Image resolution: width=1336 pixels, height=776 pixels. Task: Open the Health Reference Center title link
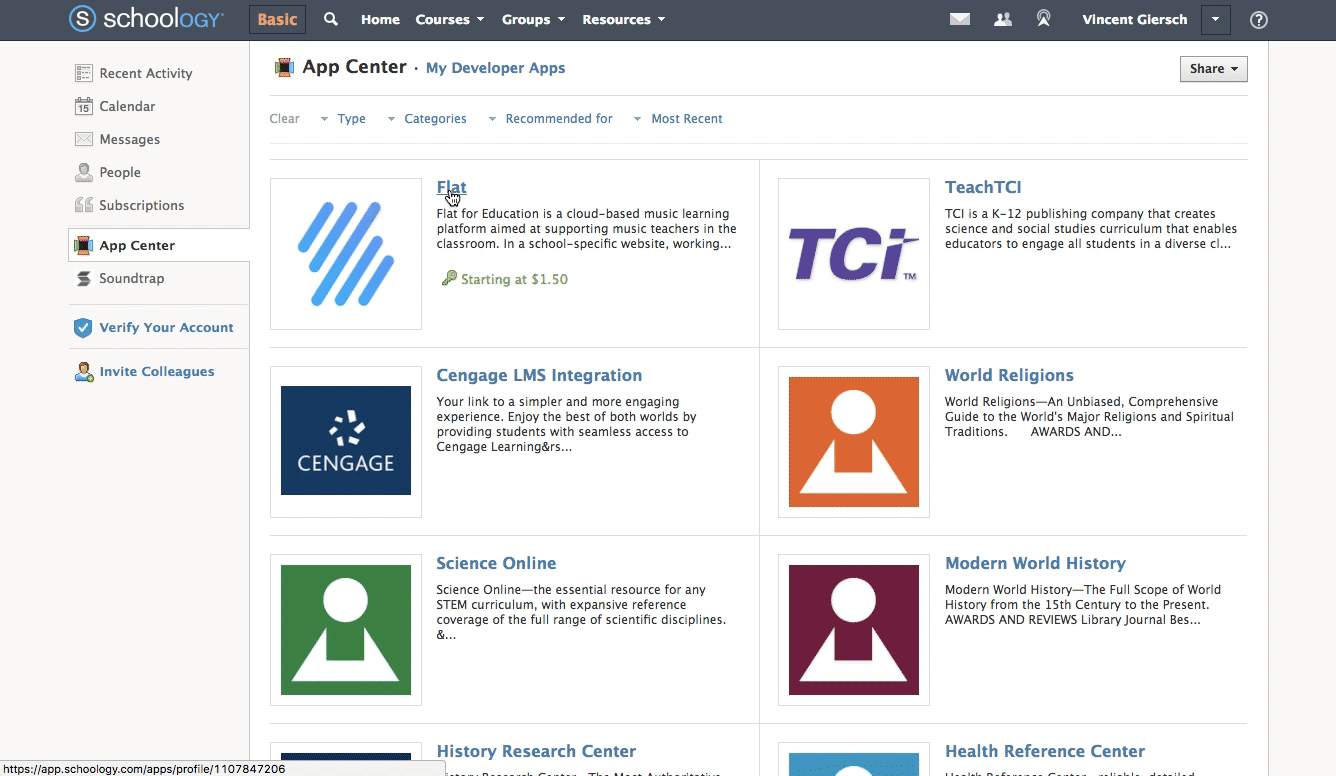[x=1045, y=751]
